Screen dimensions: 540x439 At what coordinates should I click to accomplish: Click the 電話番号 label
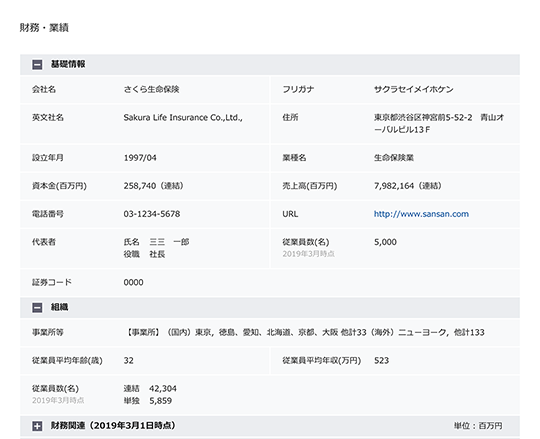[x=48, y=214]
